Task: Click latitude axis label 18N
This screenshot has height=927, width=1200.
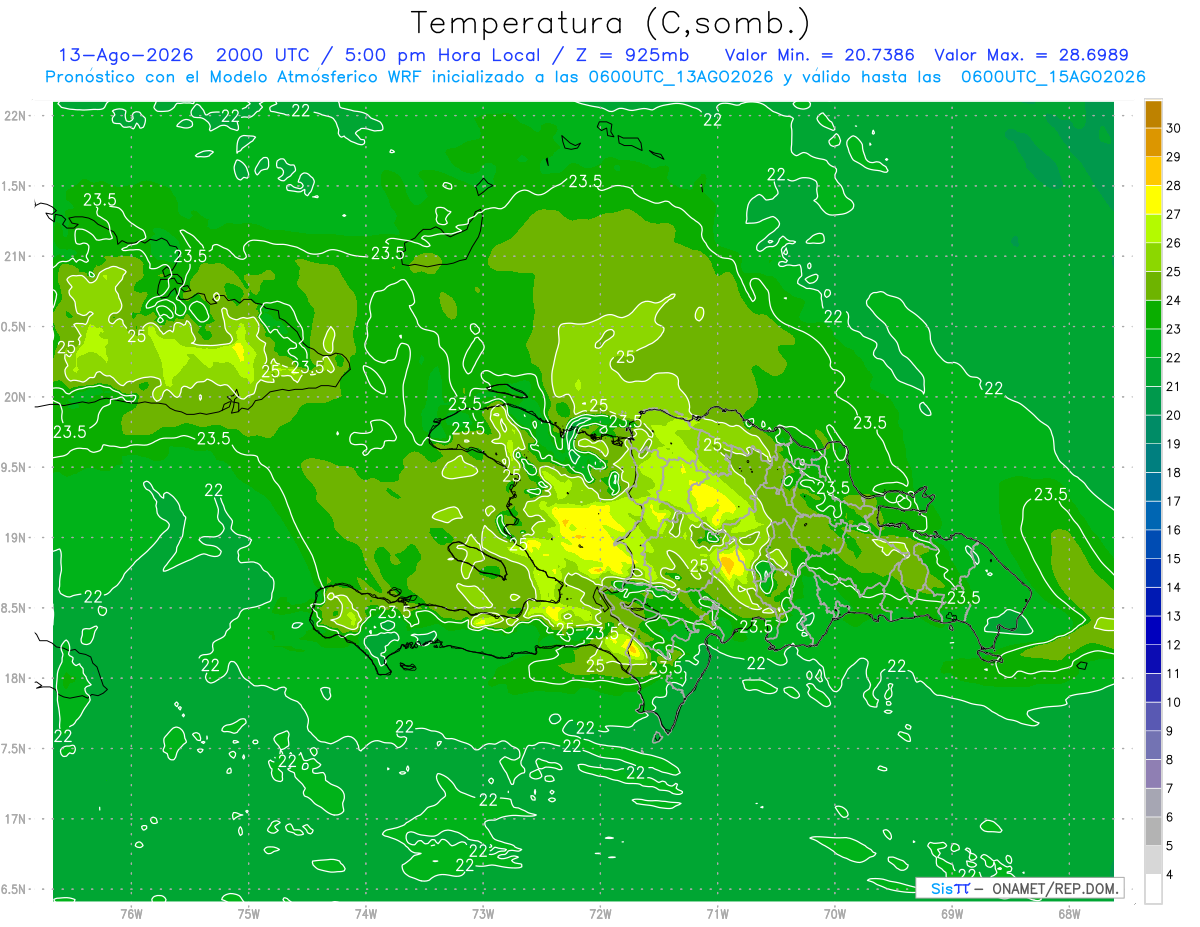Action: coord(15,678)
